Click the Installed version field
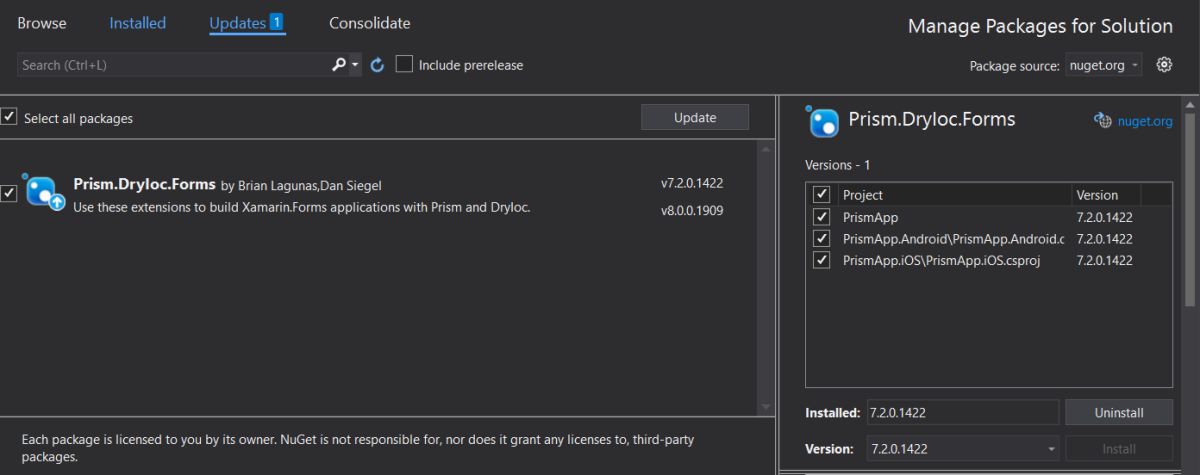The image size is (1200, 475). (x=961, y=412)
